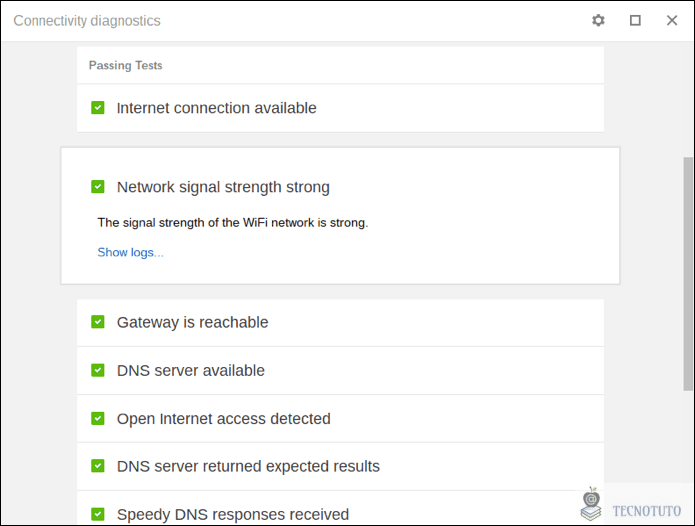The height and width of the screenshot is (526, 695).
Task: Click green check beside DNS server returned results
Action: 98,466
